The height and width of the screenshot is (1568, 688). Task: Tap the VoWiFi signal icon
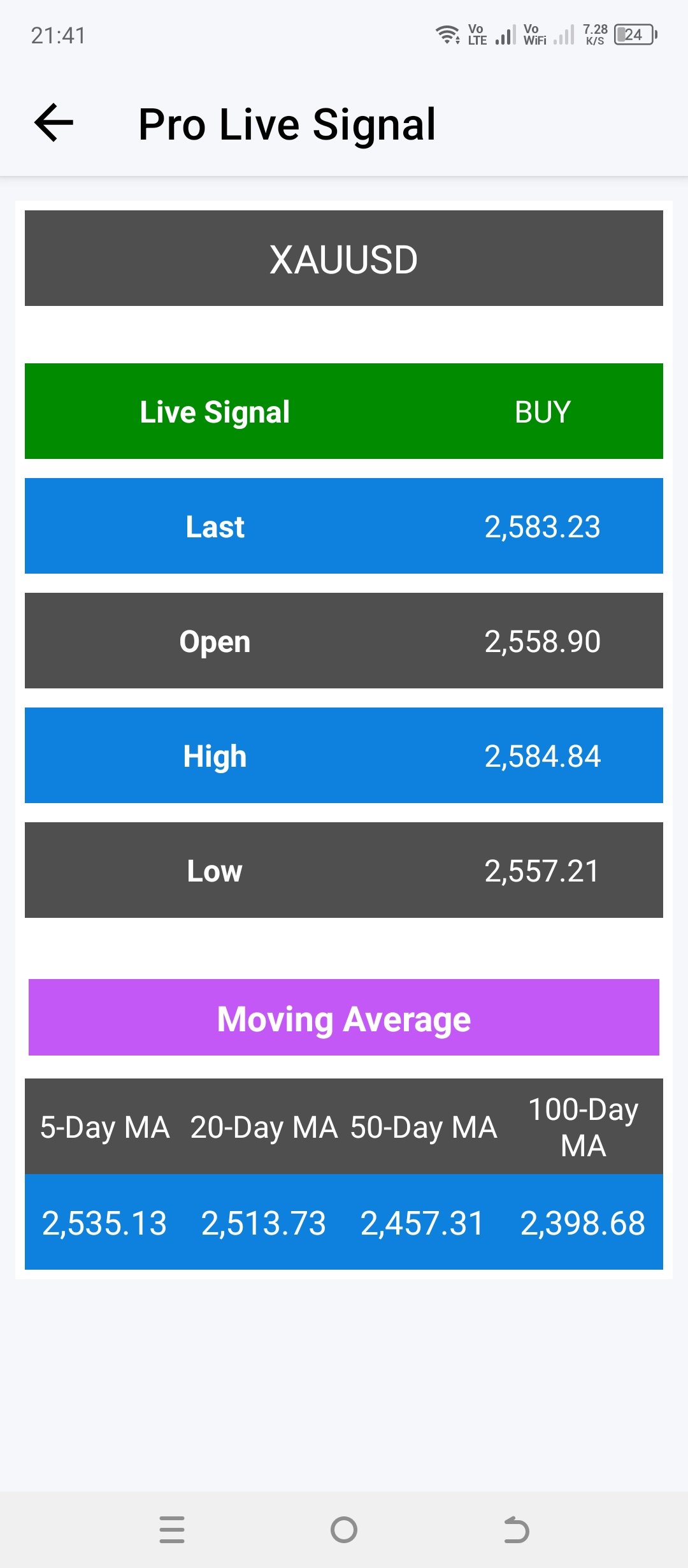tap(548, 34)
